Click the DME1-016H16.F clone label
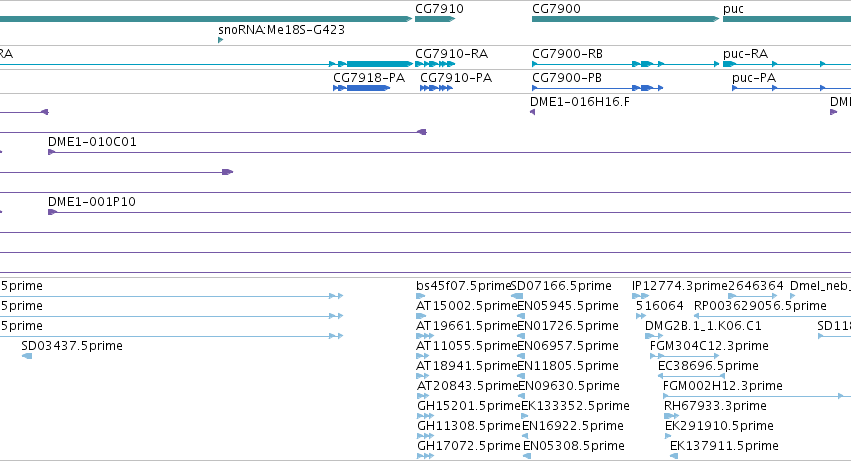 (x=580, y=102)
